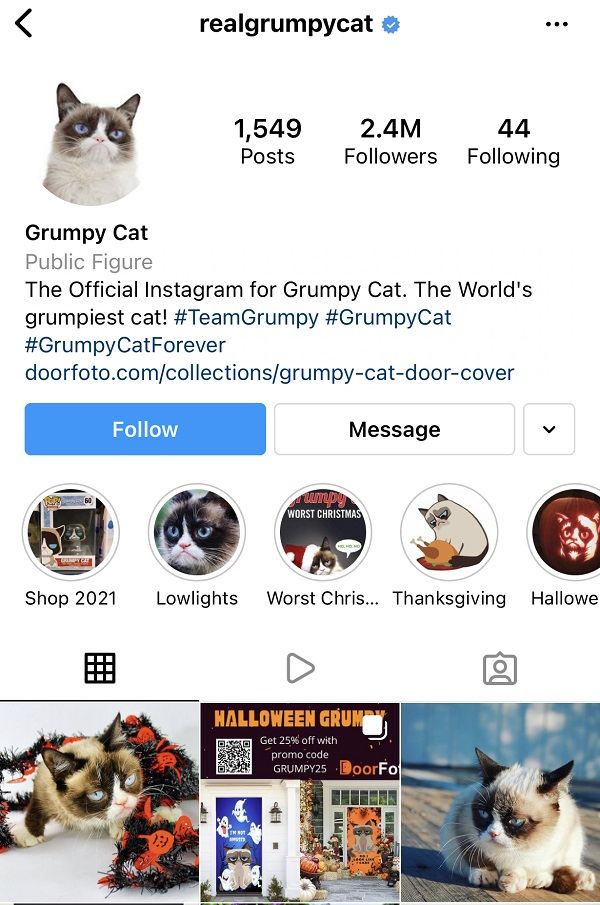The image size is (600, 905).
Task: Switch to the posts grid tab
Action: (x=100, y=668)
